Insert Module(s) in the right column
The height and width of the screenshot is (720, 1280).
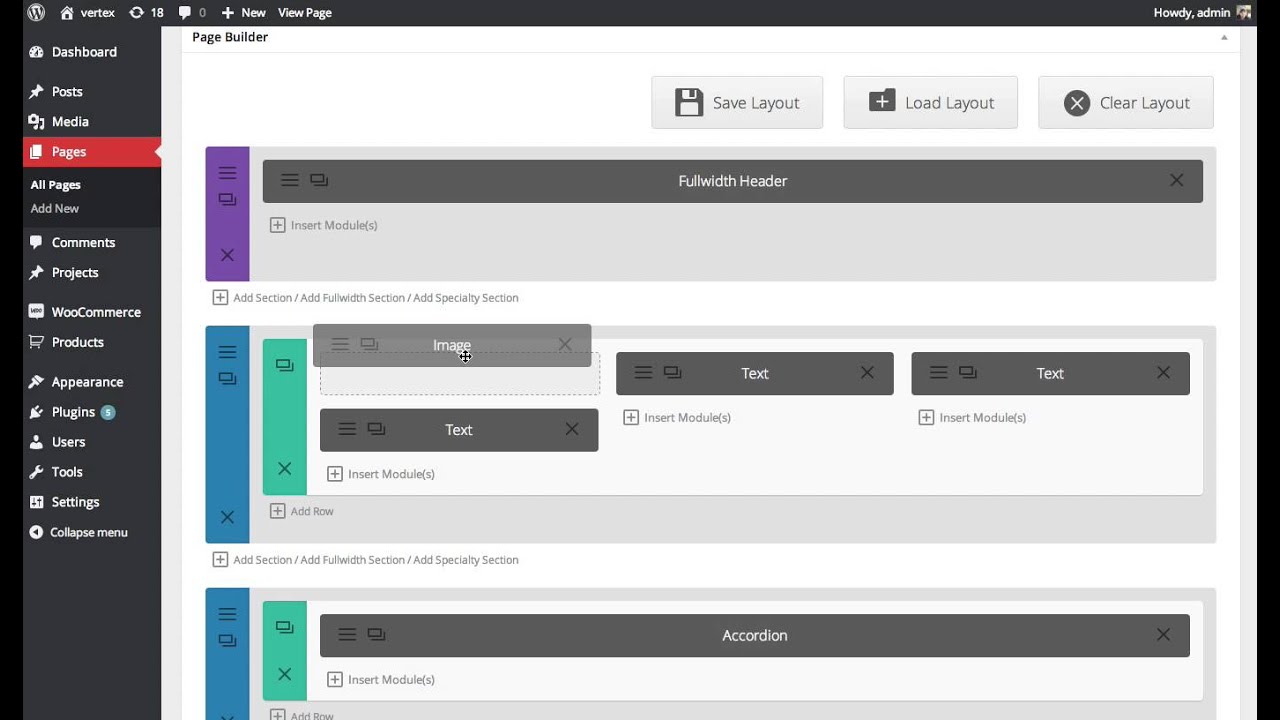tap(972, 418)
